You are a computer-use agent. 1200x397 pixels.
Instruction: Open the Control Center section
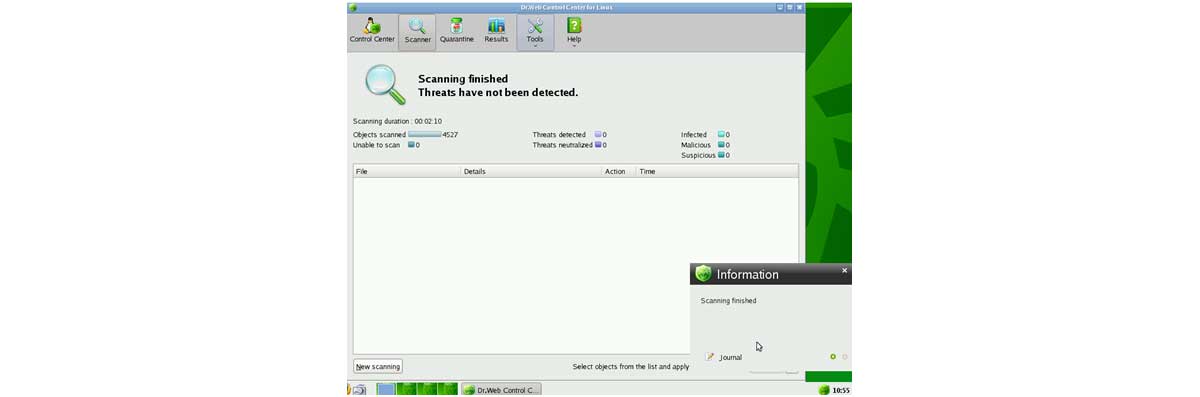click(372, 32)
